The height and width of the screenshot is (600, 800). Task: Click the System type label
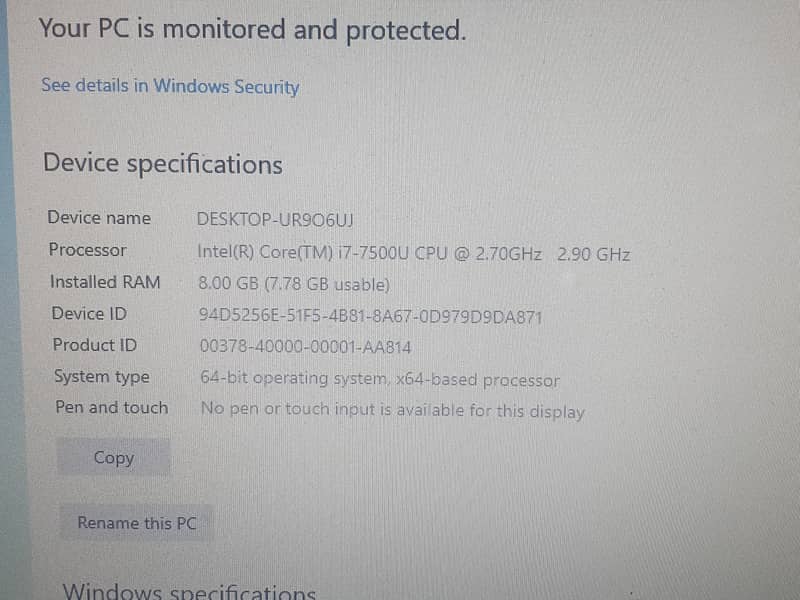click(101, 377)
